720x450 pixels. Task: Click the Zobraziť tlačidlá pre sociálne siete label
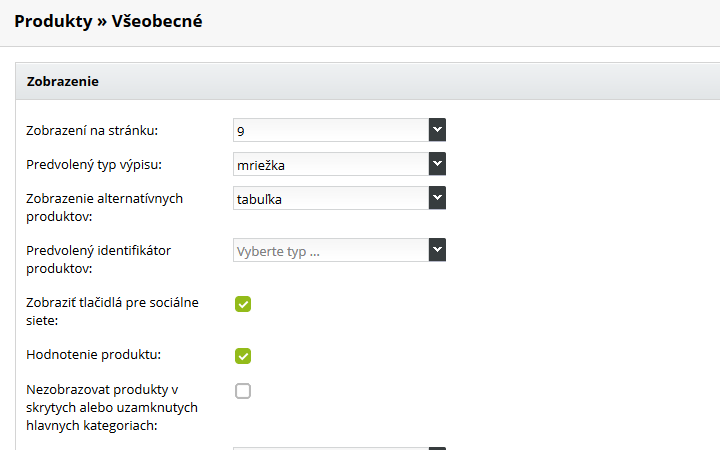pos(112,311)
